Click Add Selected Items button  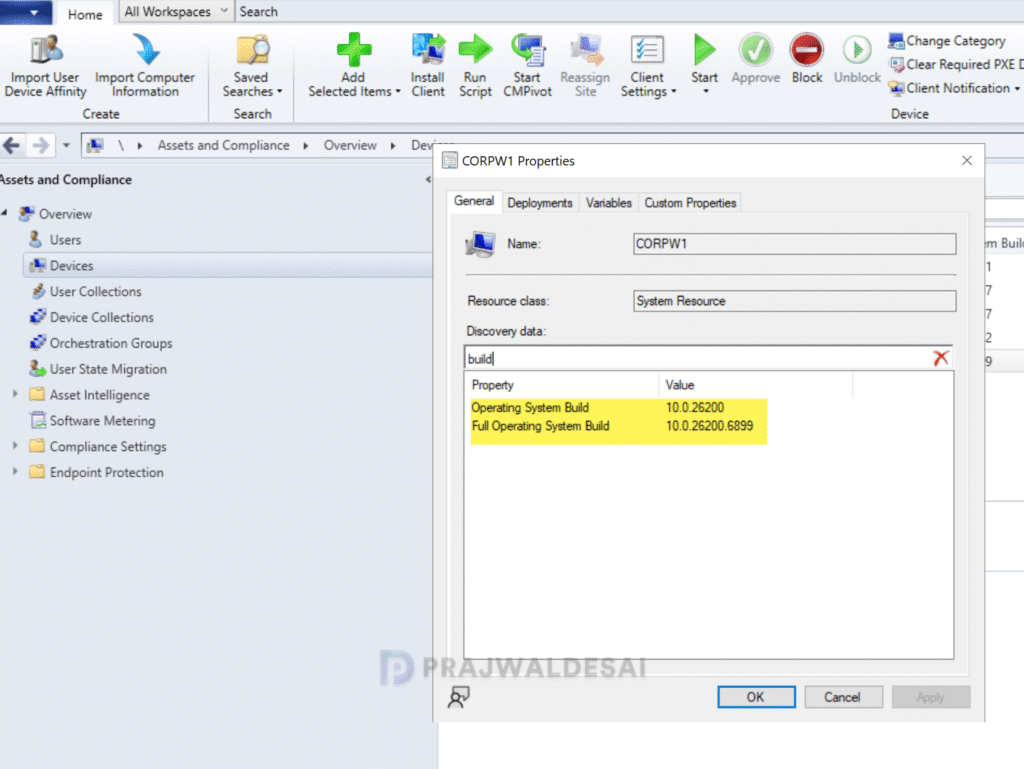click(x=354, y=65)
